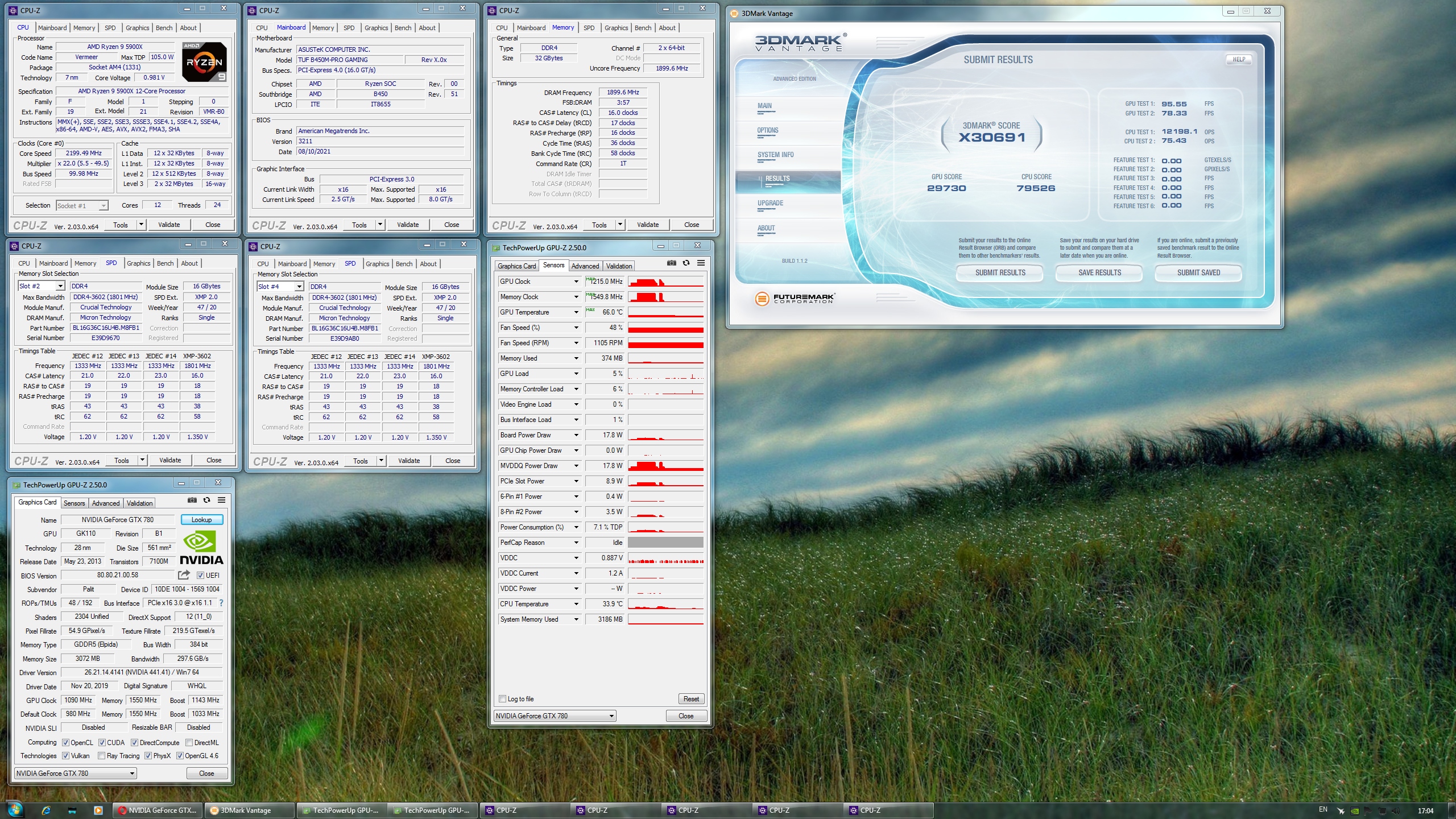Open About tab in CPU-Z Memory window
The height and width of the screenshot is (819, 1456).
click(667, 28)
